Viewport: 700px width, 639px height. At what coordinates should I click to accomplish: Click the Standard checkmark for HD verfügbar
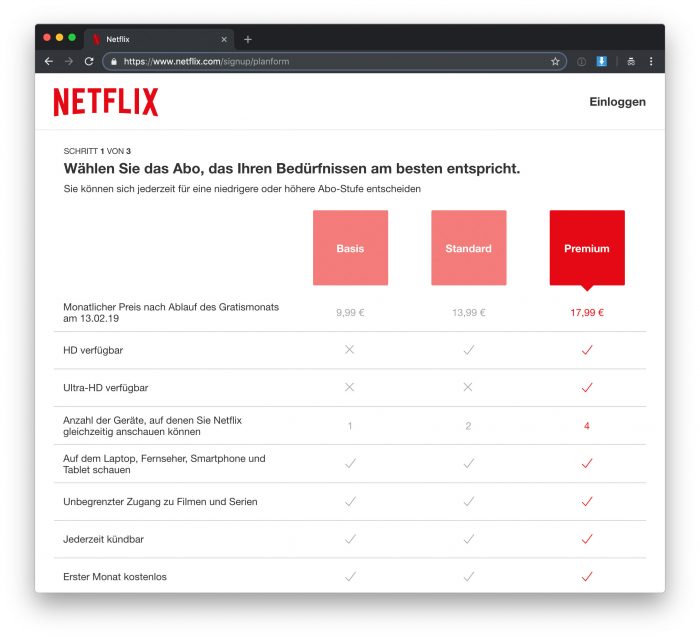pyautogui.click(x=469, y=350)
